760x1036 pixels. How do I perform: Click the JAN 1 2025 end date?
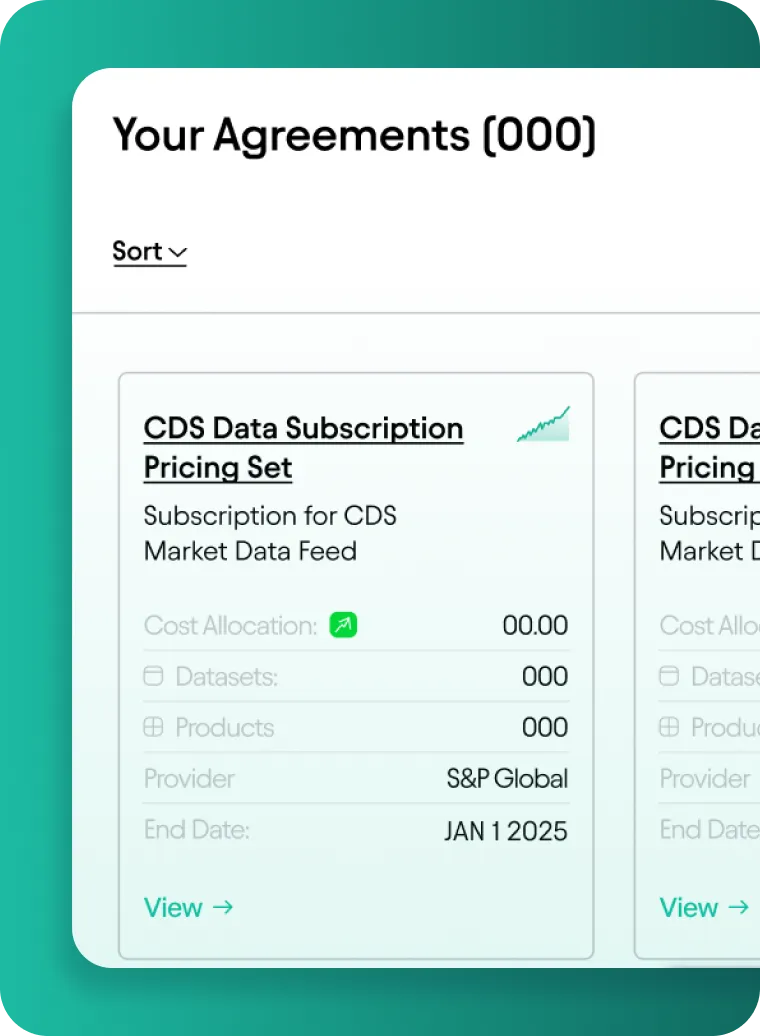(x=506, y=831)
